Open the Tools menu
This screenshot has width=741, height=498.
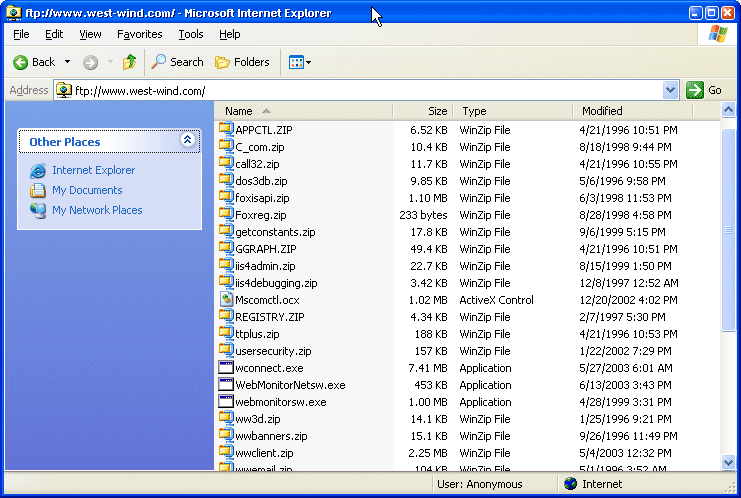pos(190,34)
